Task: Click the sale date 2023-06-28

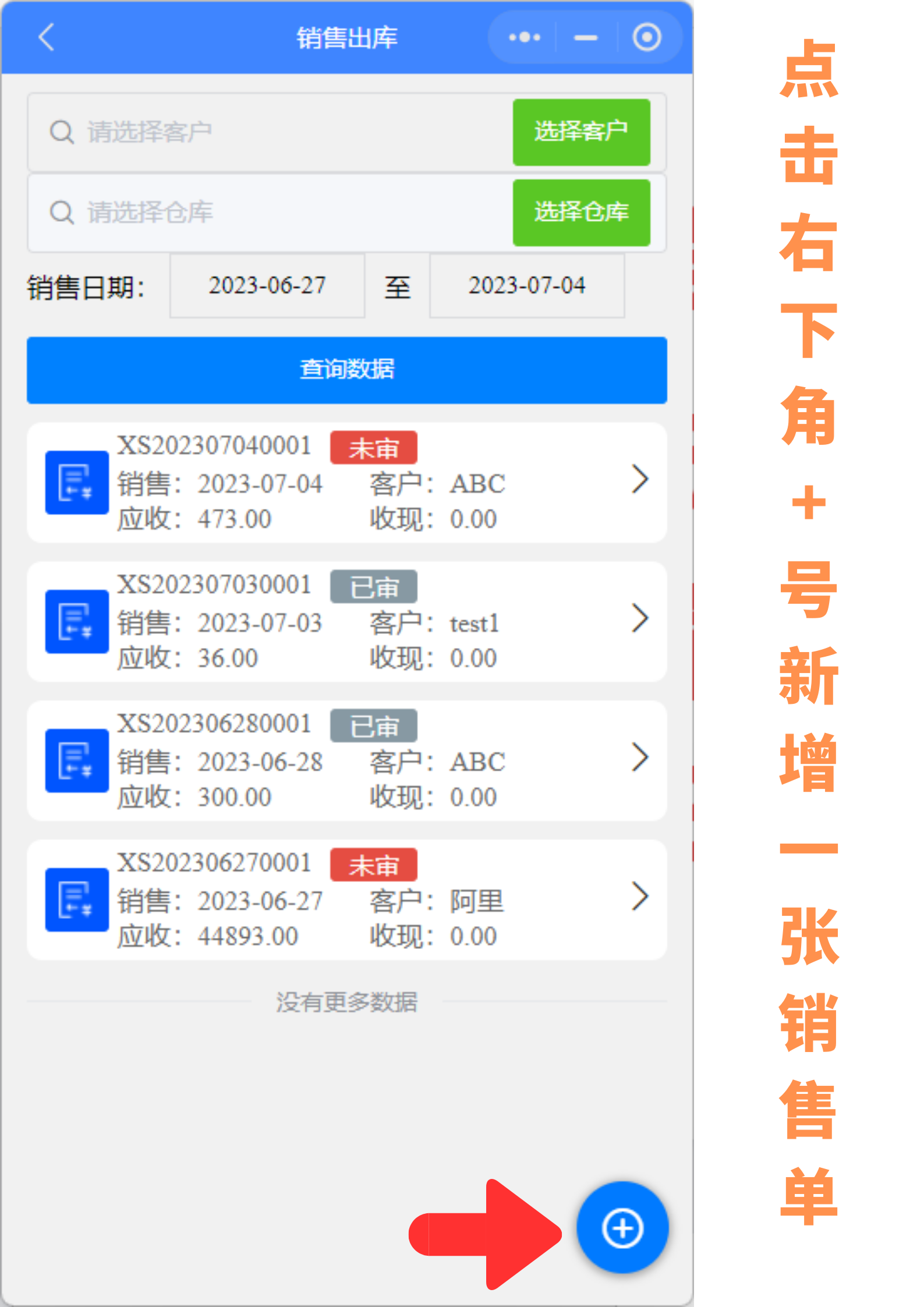Action: pyautogui.click(x=260, y=762)
